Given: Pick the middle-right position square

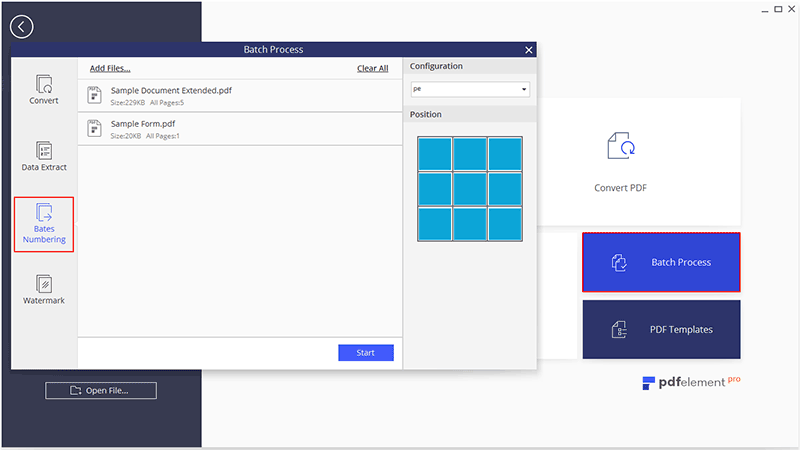Looking at the screenshot, I should click(x=505, y=189).
